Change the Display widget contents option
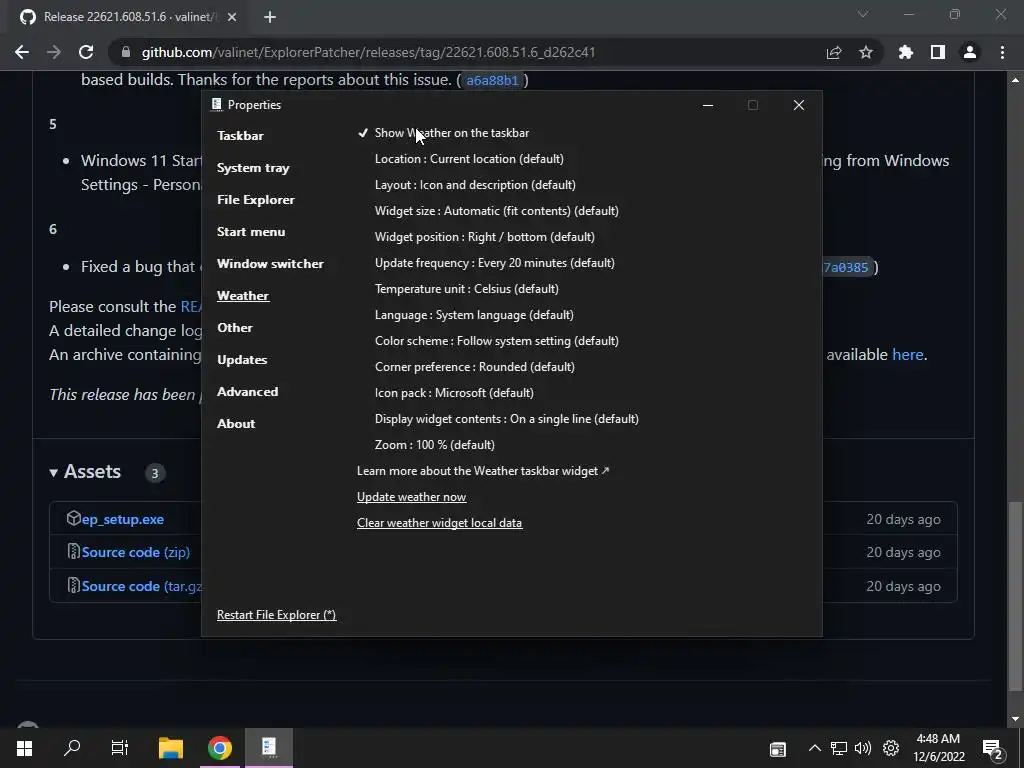Viewport: 1024px width, 768px height. 506,419
